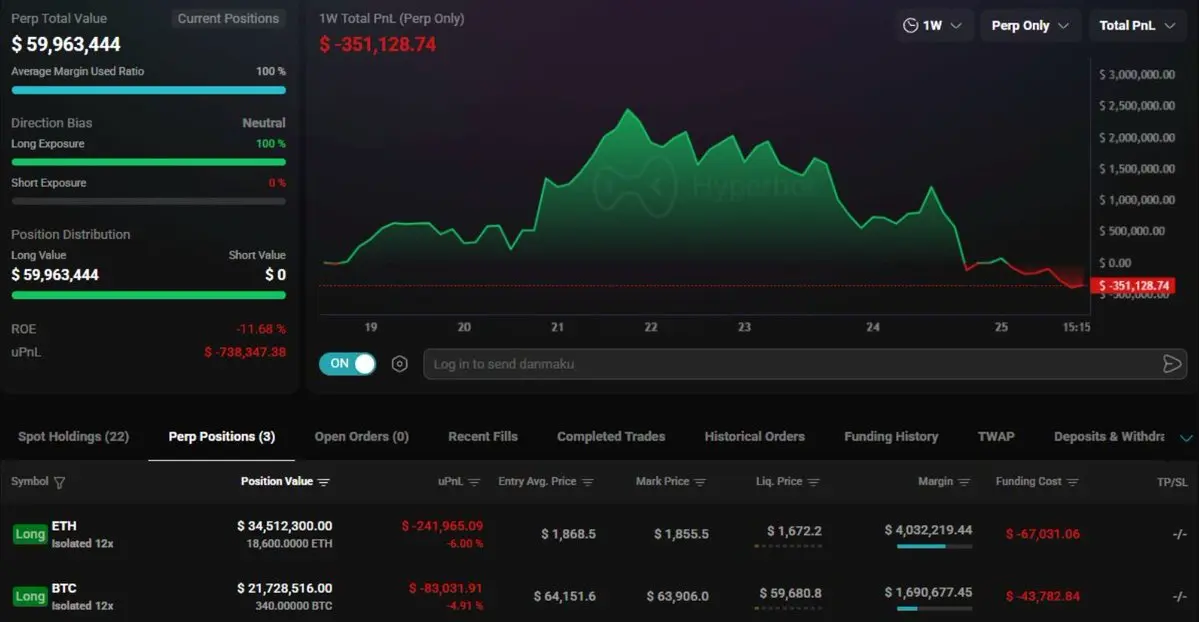Click ETH margin usage bar
This screenshot has height=622, width=1199.
934,546
